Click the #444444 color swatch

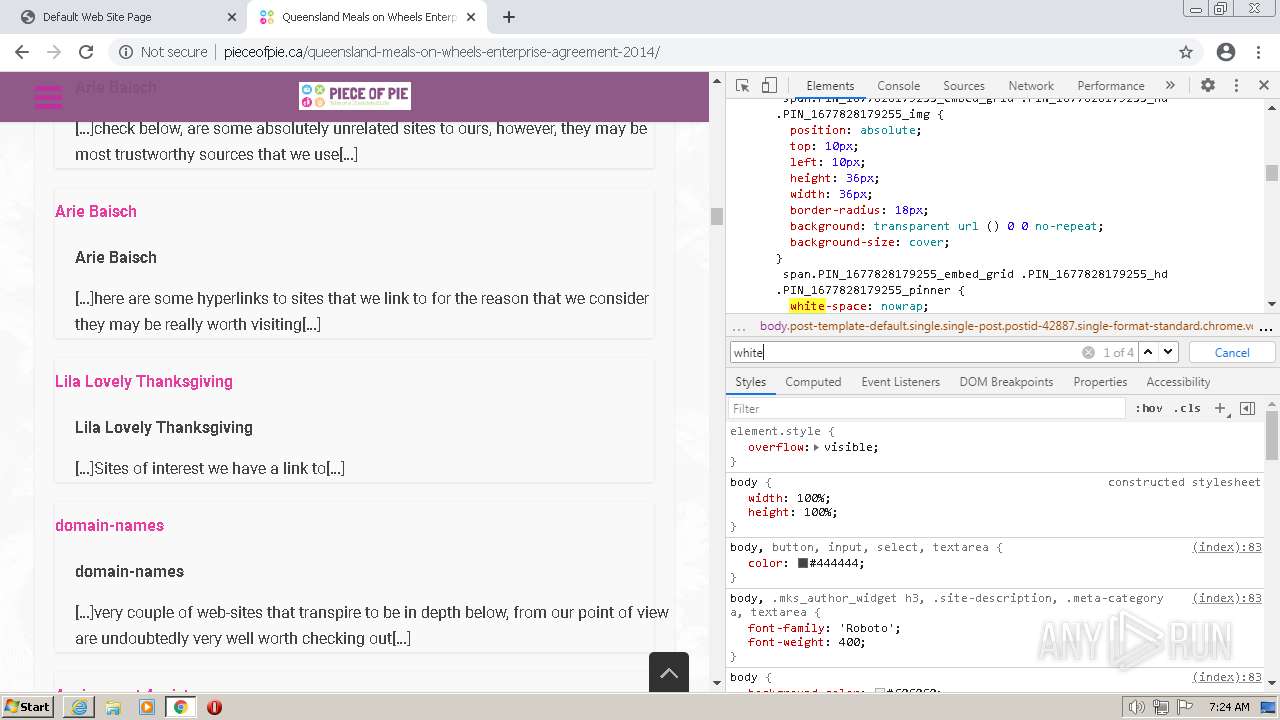click(802, 563)
